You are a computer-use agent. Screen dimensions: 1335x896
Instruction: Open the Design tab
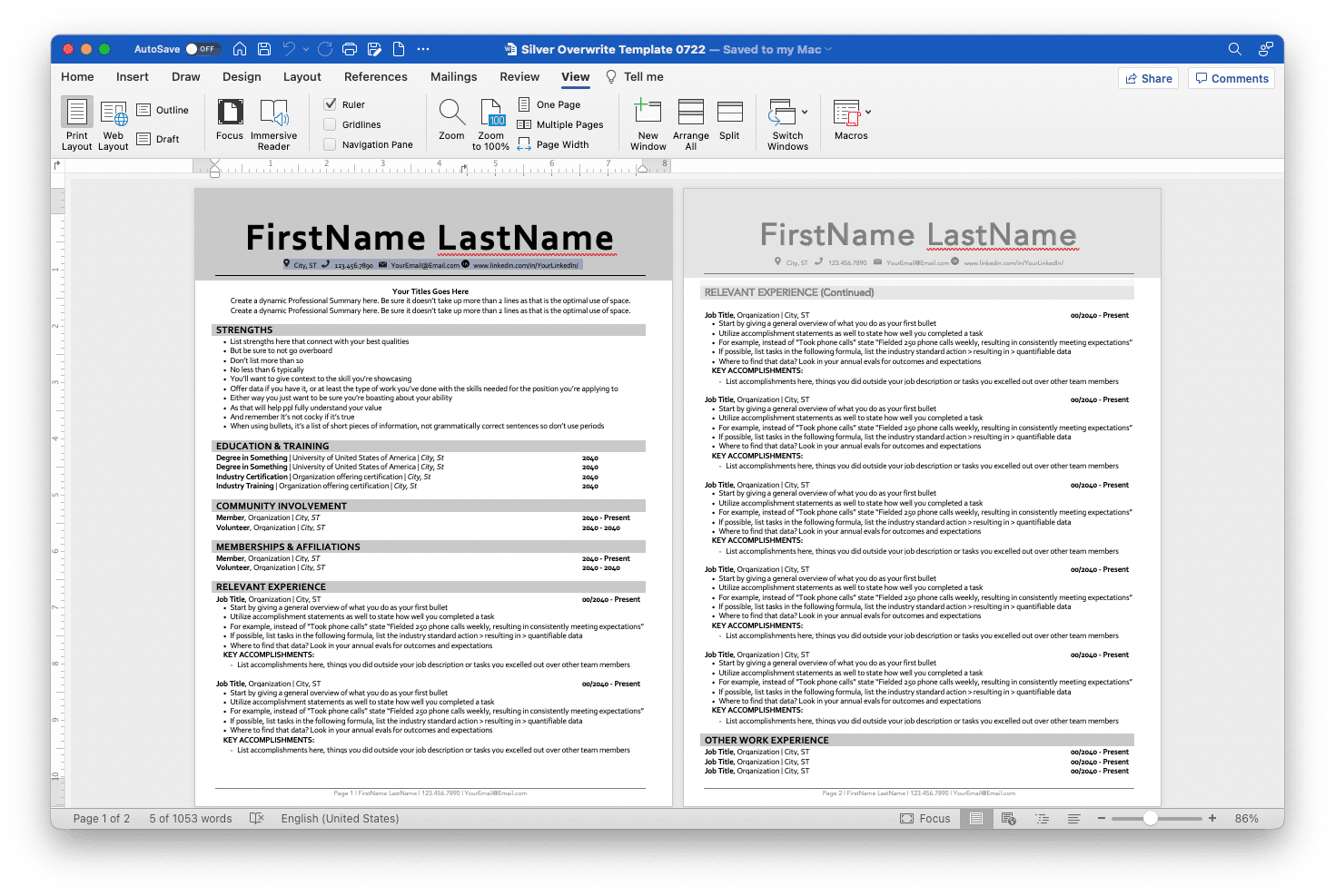point(242,77)
